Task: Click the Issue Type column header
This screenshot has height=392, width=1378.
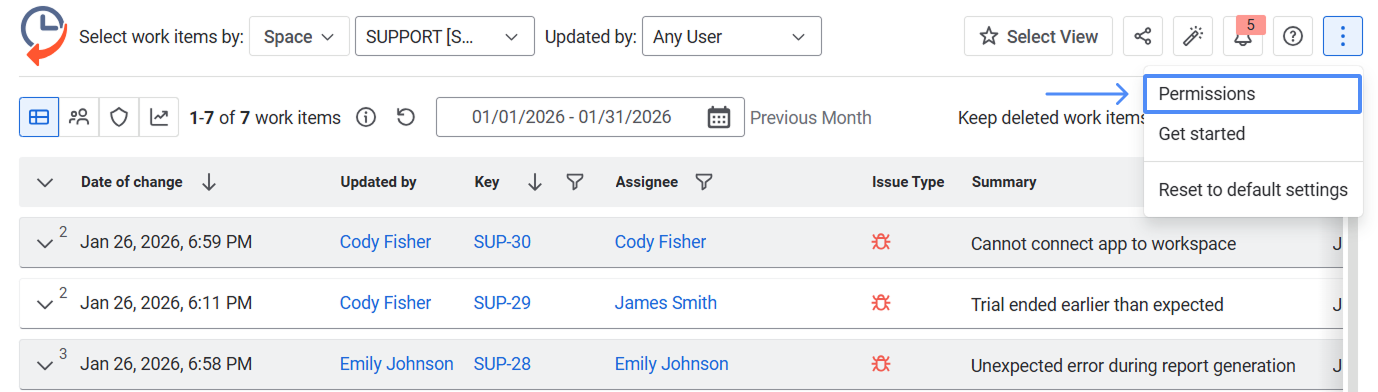Action: coord(908,182)
